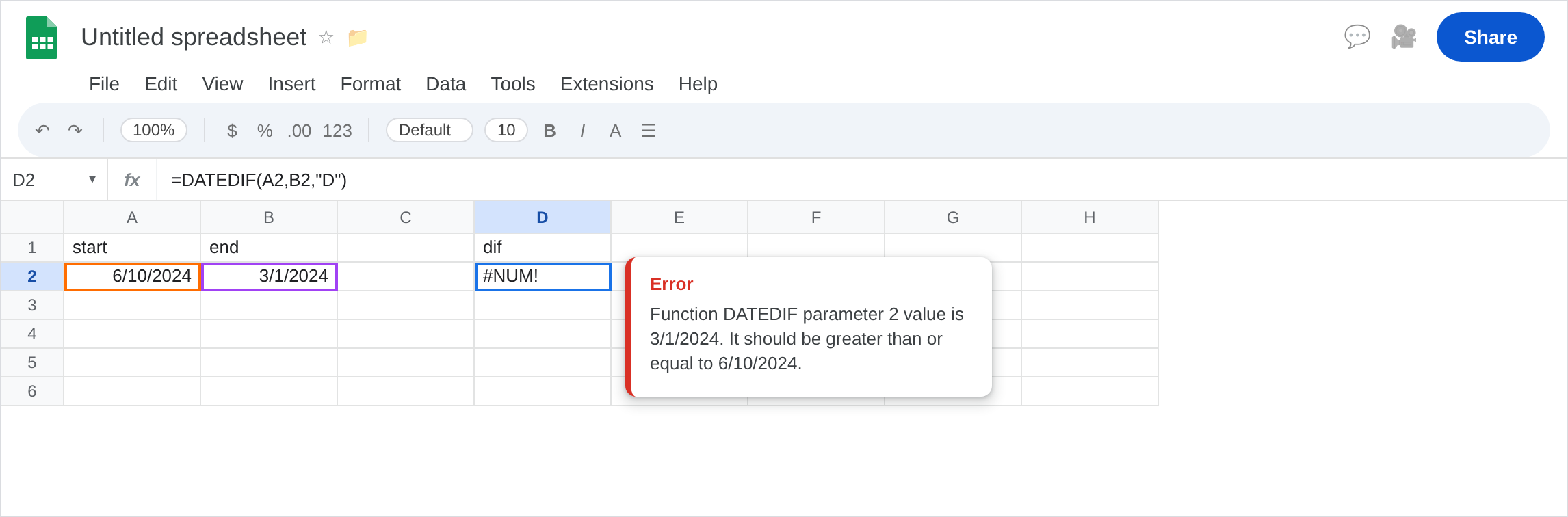The height and width of the screenshot is (517, 1568).
Task: Expand the name box dropdown arrow
Action: [92, 180]
